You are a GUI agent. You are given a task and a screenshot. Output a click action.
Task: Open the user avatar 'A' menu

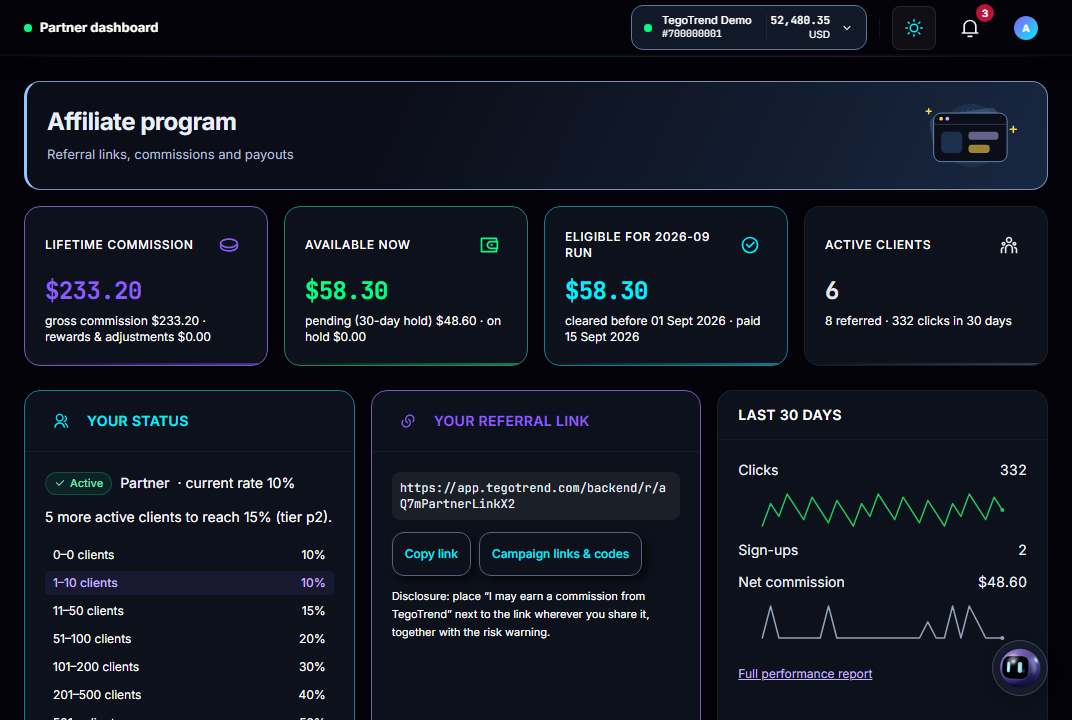1026,28
